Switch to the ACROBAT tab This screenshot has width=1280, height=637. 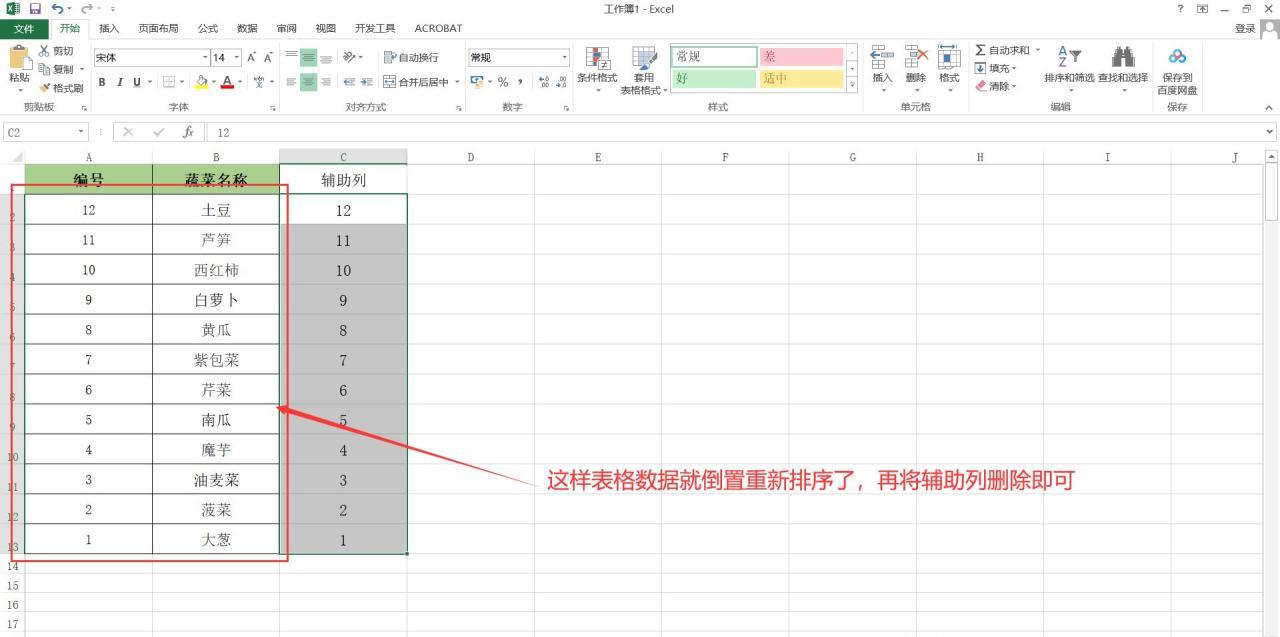click(x=438, y=28)
